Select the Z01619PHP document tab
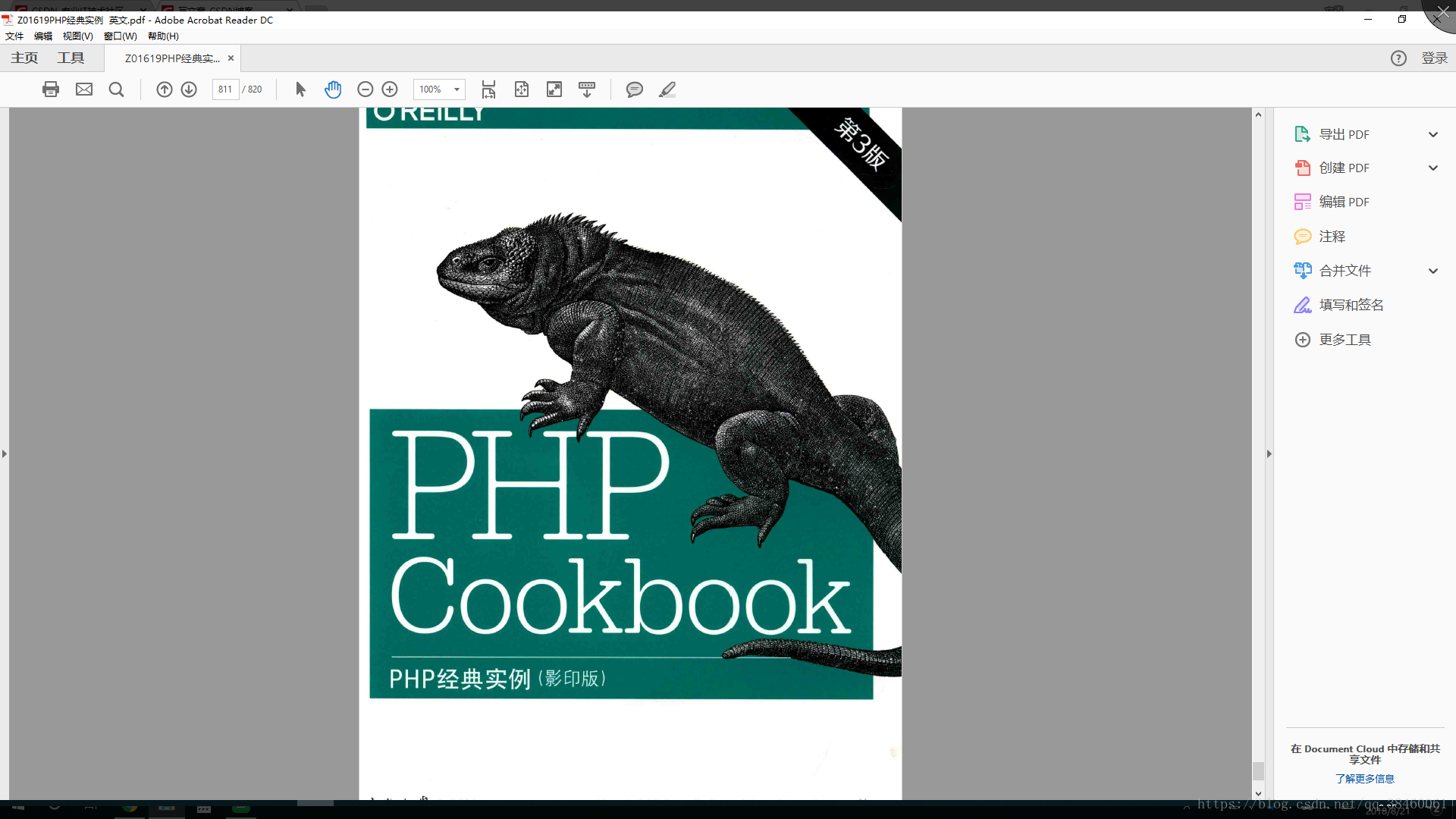Image resolution: width=1456 pixels, height=819 pixels. click(172, 58)
